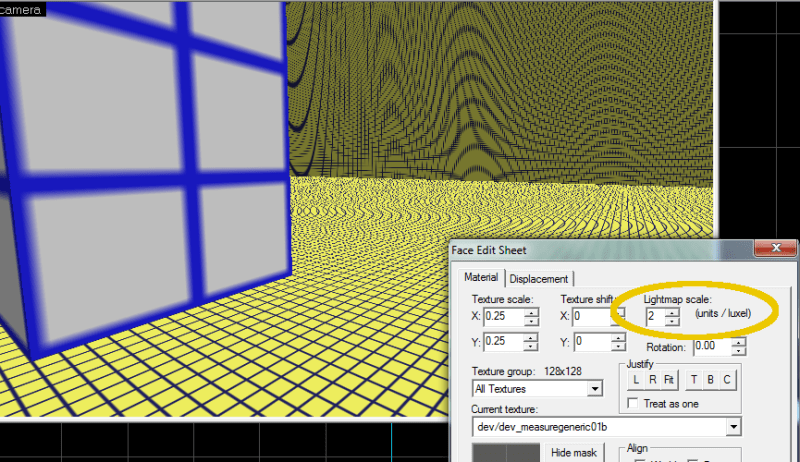Click Justify Bottom B button

pyautogui.click(x=710, y=380)
